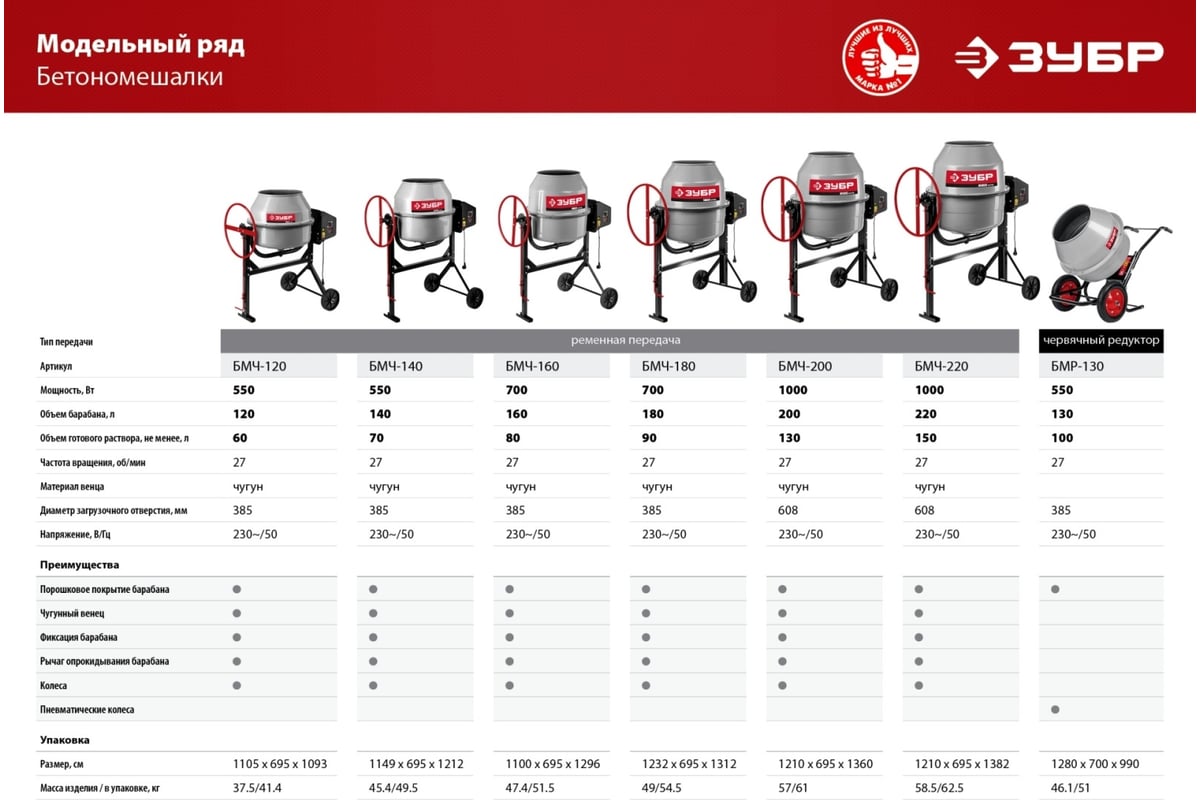Open the БМЧ-160 mixer picture
1200x800 pixels.
tap(558, 243)
